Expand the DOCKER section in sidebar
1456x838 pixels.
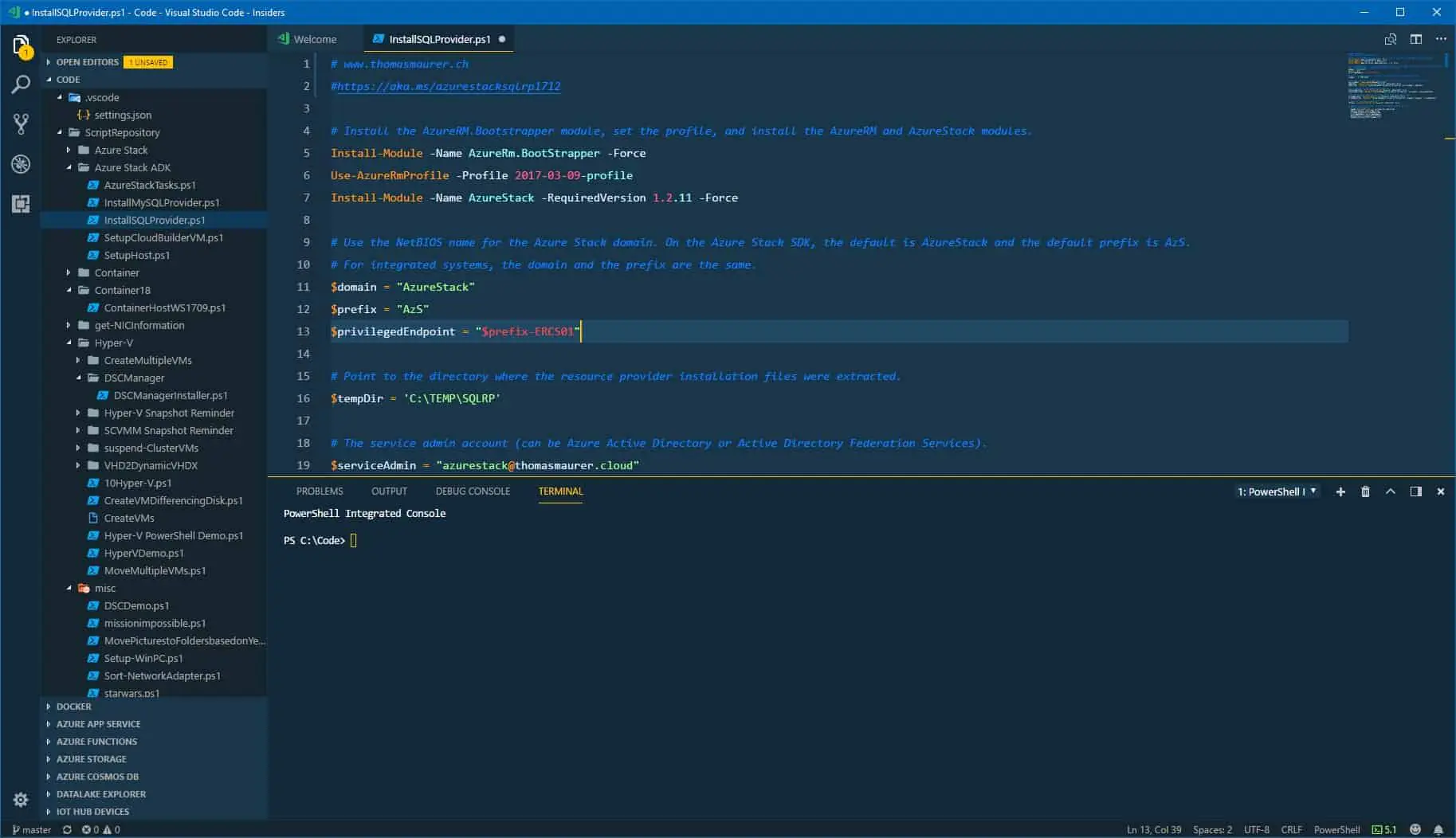tap(73, 707)
